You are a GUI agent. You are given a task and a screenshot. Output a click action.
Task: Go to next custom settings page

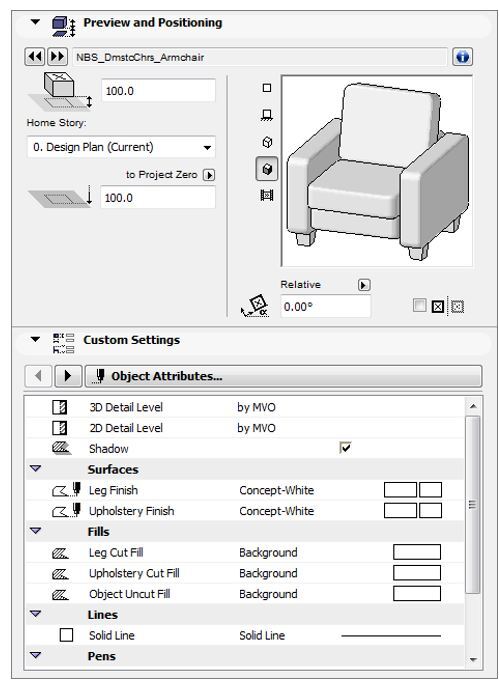pos(68,376)
